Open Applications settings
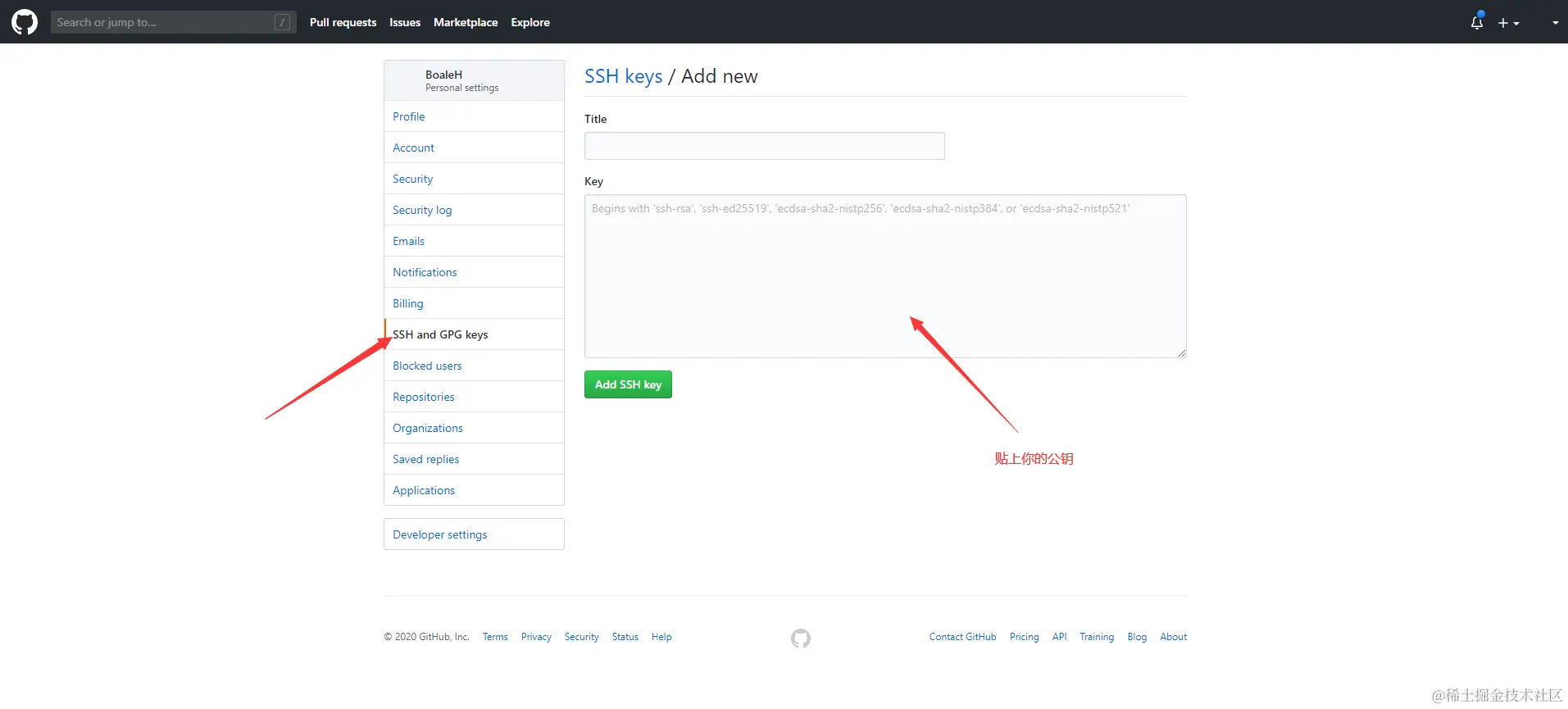Viewport: 1568px width, 709px height. pyautogui.click(x=474, y=490)
